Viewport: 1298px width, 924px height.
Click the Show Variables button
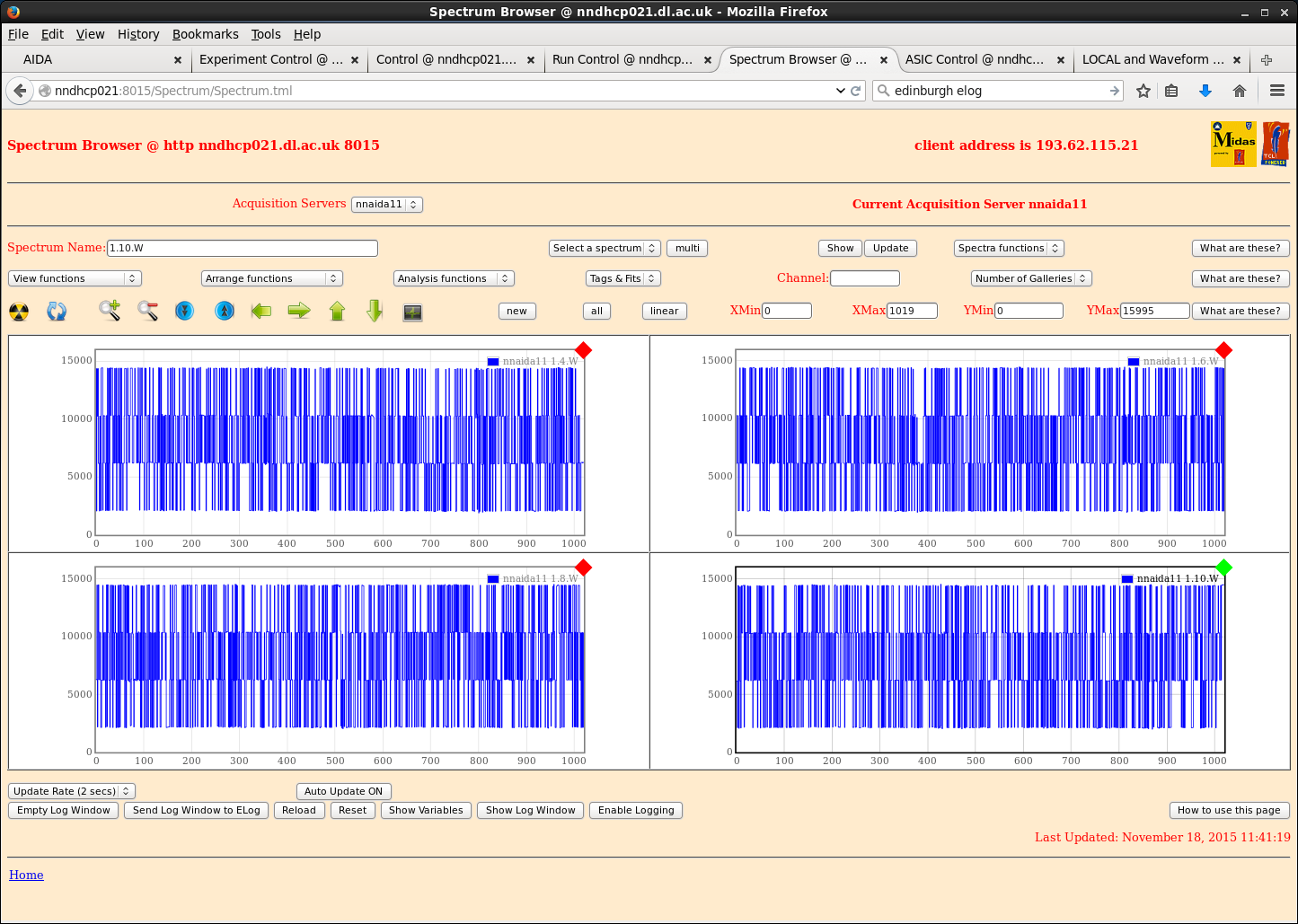[x=426, y=810]
